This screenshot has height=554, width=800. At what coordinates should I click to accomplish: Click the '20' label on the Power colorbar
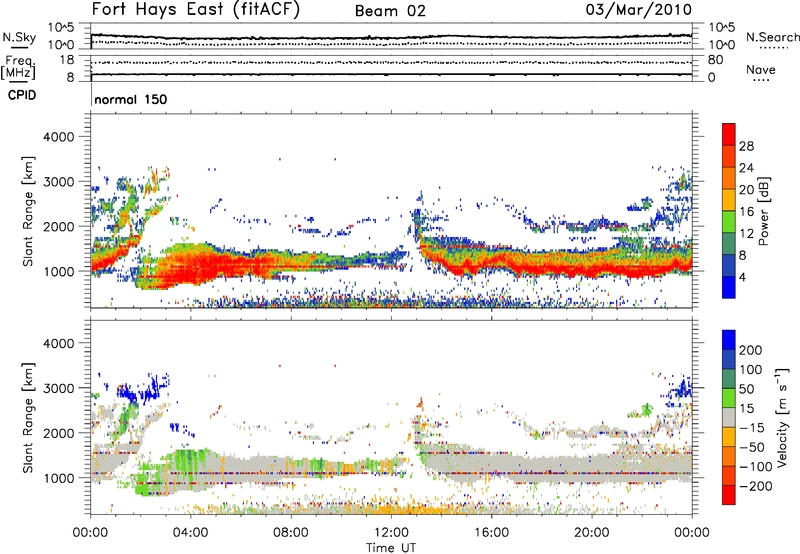(x=746, y=190)
